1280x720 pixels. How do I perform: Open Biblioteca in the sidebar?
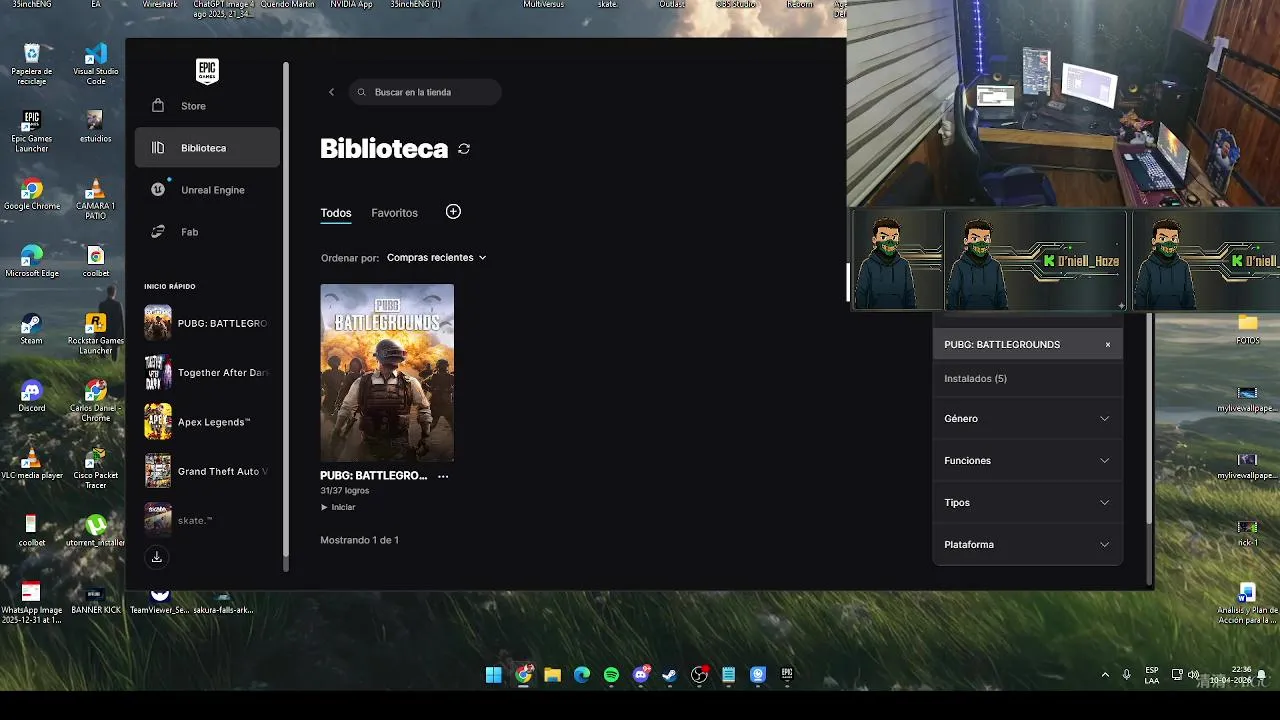[207, 148]
